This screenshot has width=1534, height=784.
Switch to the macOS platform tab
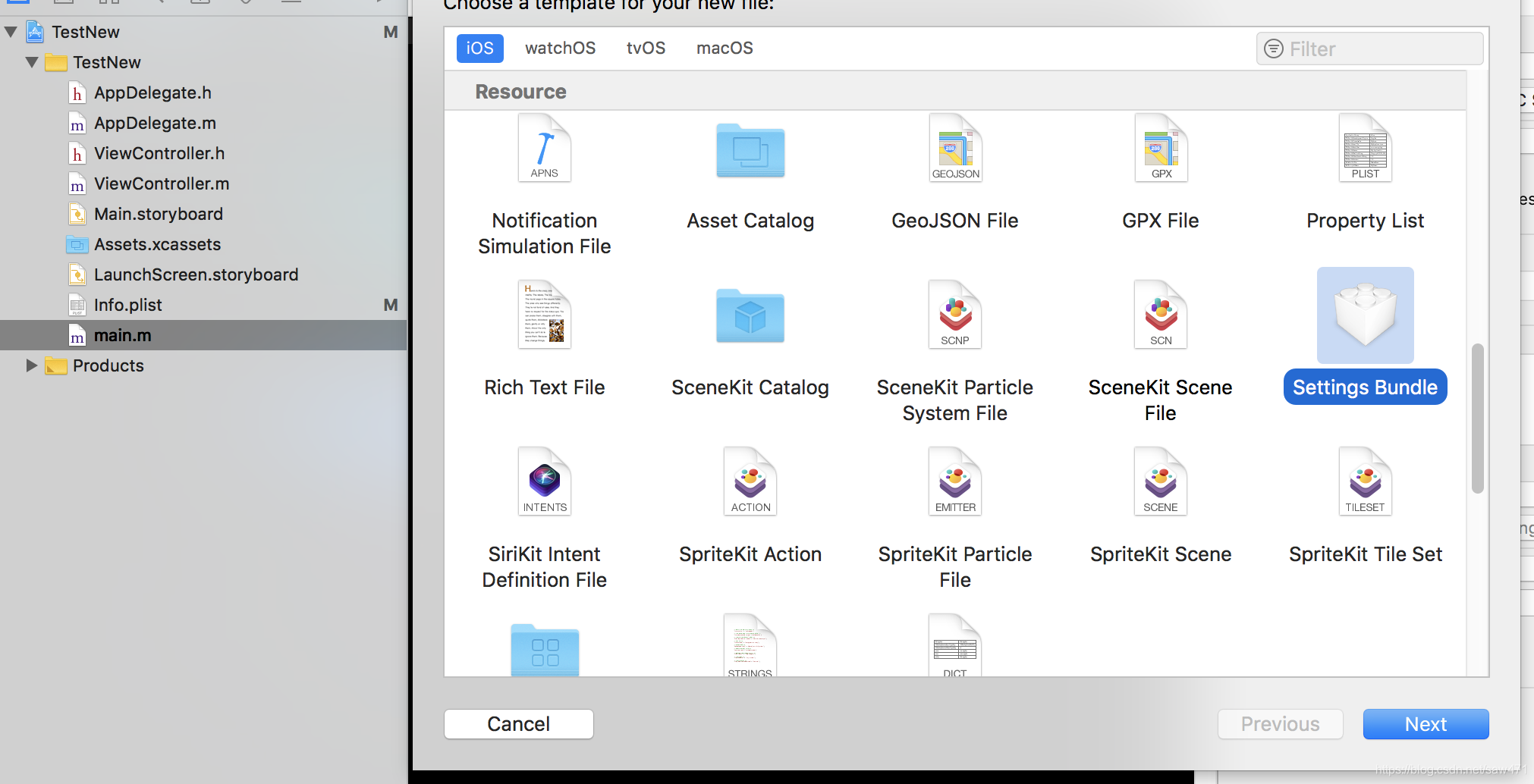725,48
